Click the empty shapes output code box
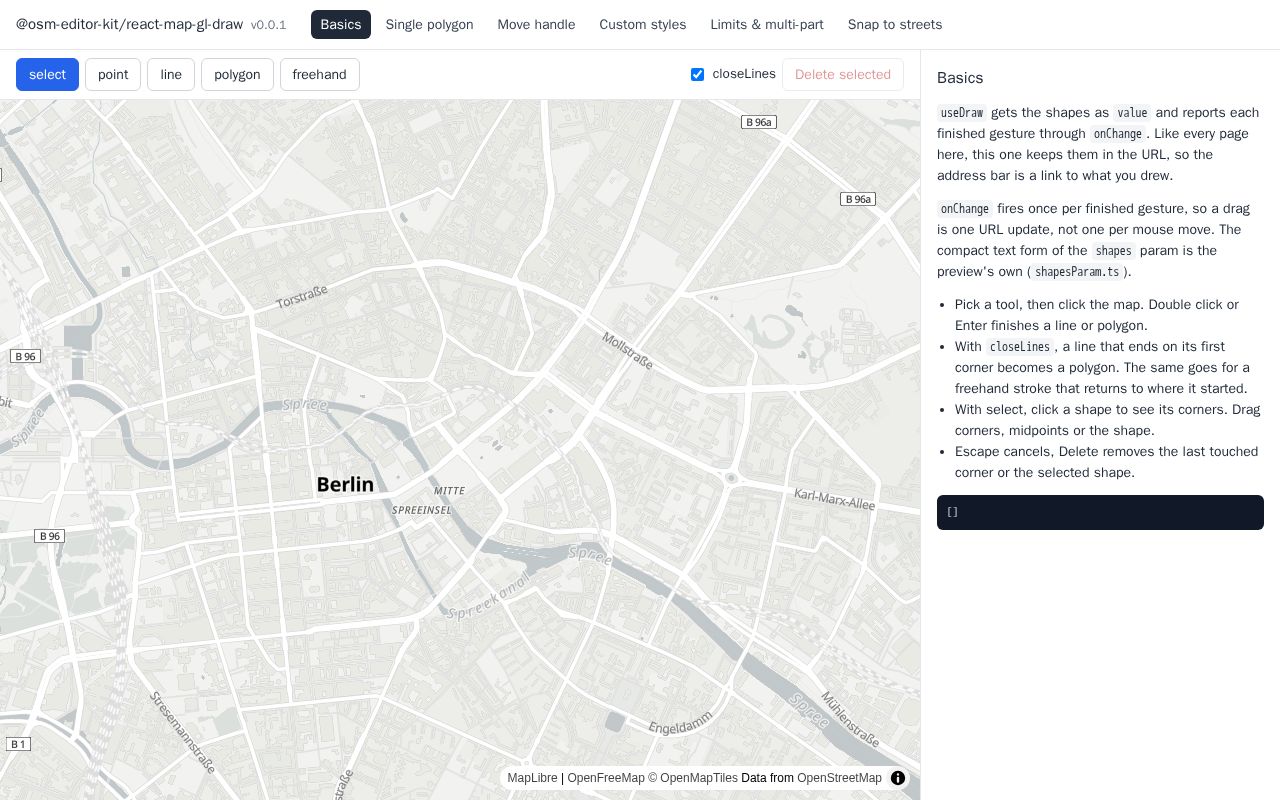Screen dimensions: 1280x800 [1100, 512]
